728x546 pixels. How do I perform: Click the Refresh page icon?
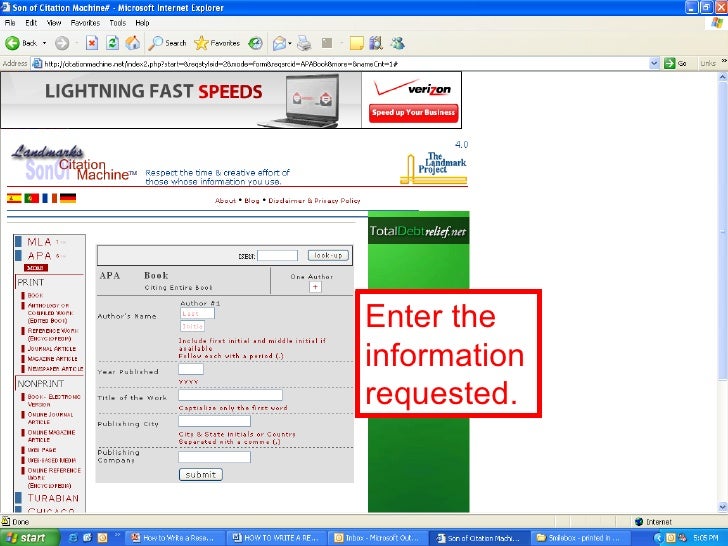pyautogui.click(x=112, y=43)
